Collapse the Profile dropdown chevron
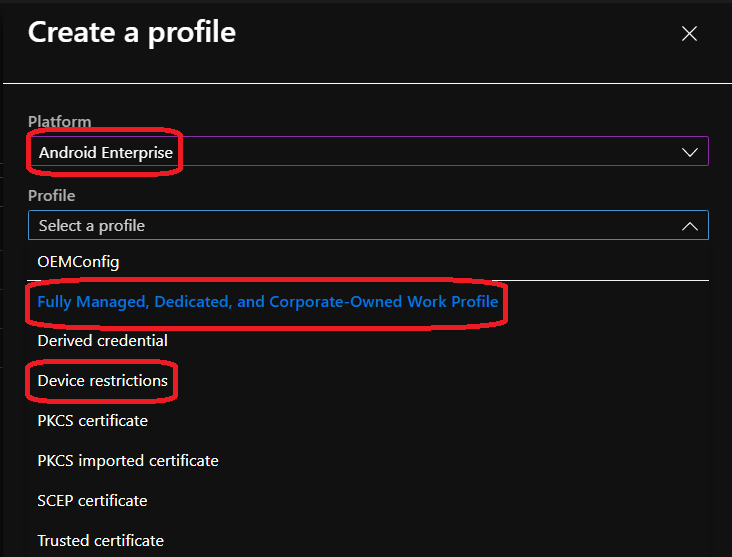Screen dimensions: 732x557 689,226
